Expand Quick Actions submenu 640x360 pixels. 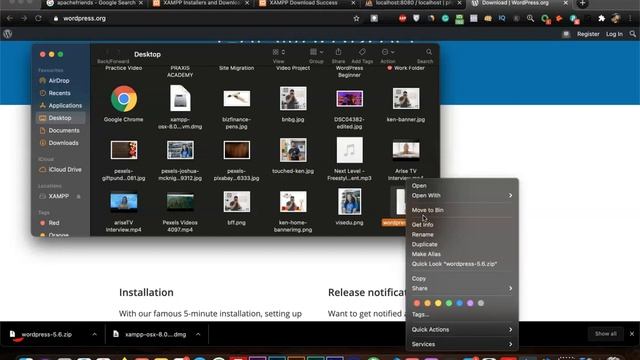click(x=462, y=330)
